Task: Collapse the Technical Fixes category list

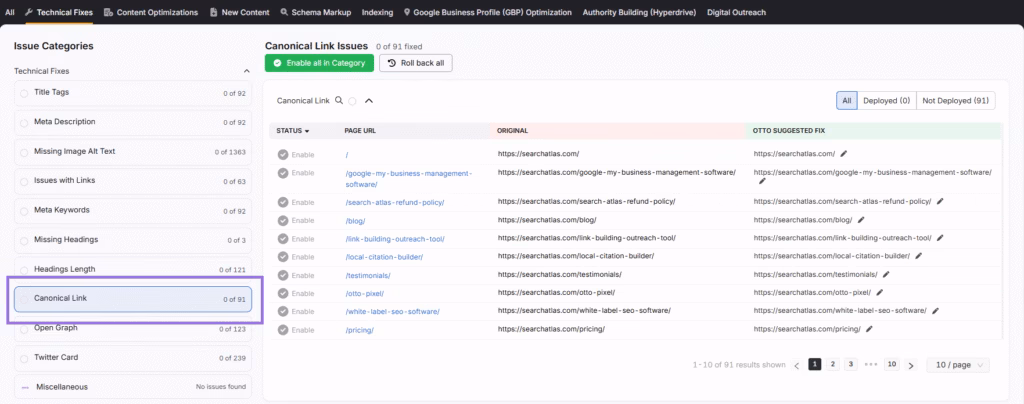Action: pos(247,71)
